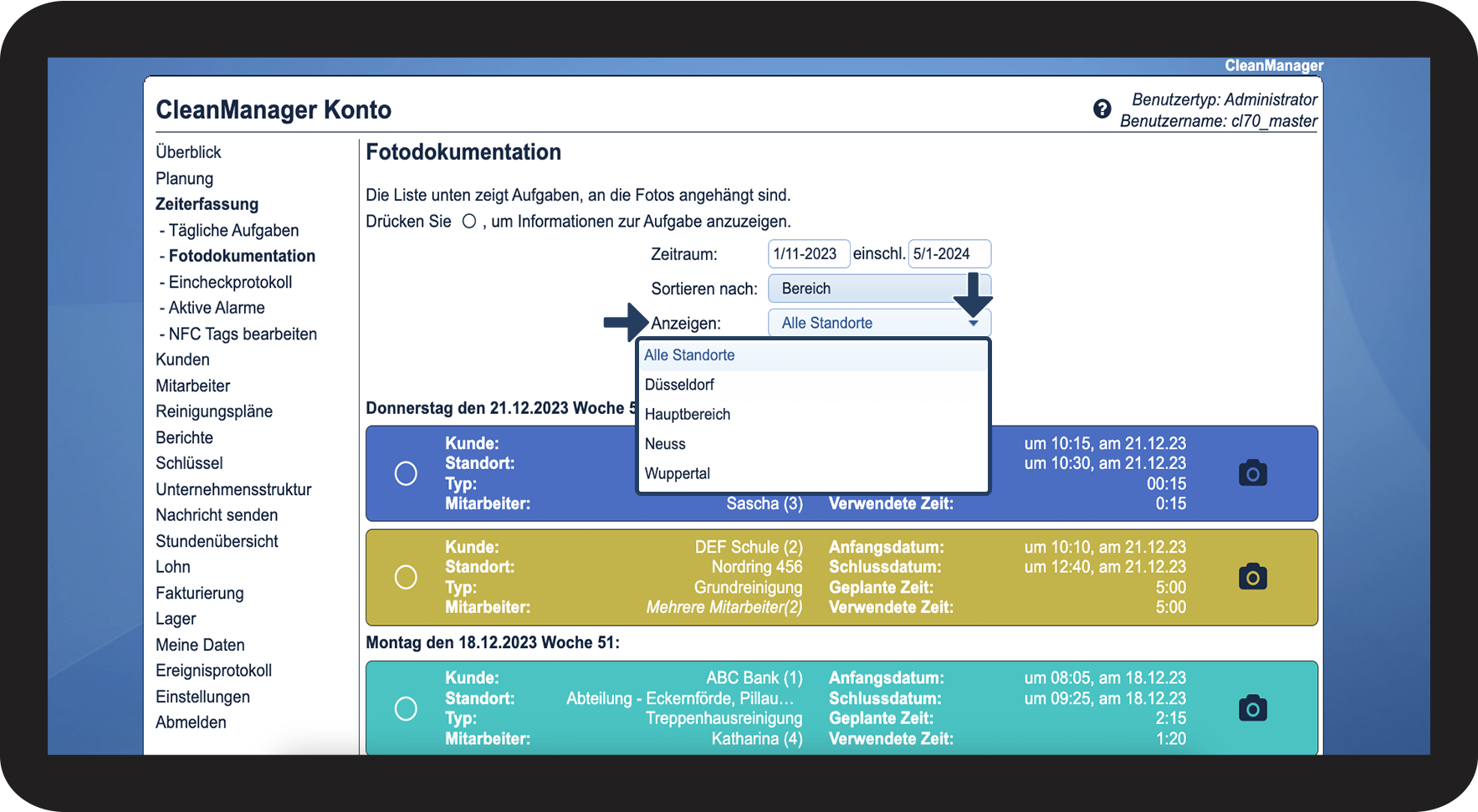This screenshot has height=812, width=1478.
Task: Open camera photos for DEF Schule task
Action: [x=1252, y=577]
